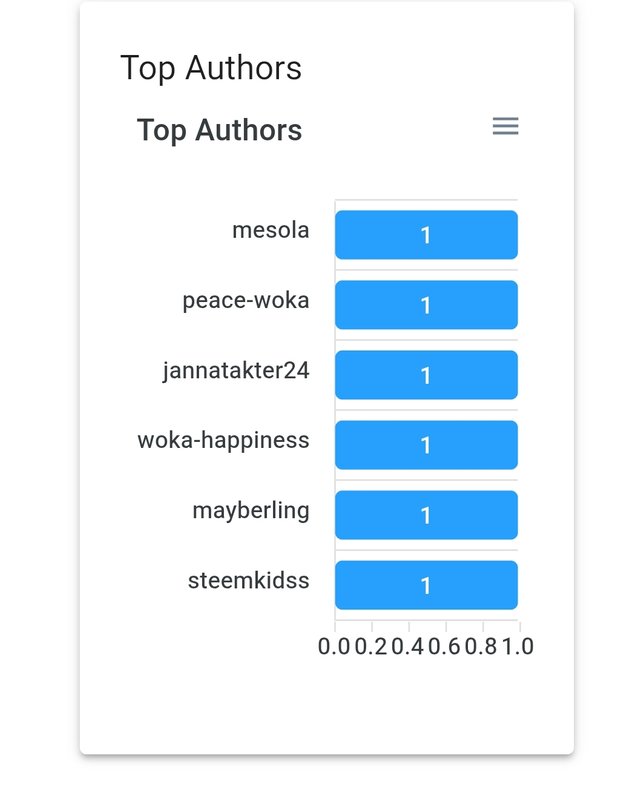
Task: Click the bold Top Authors chart title
Action: [219, 130]
